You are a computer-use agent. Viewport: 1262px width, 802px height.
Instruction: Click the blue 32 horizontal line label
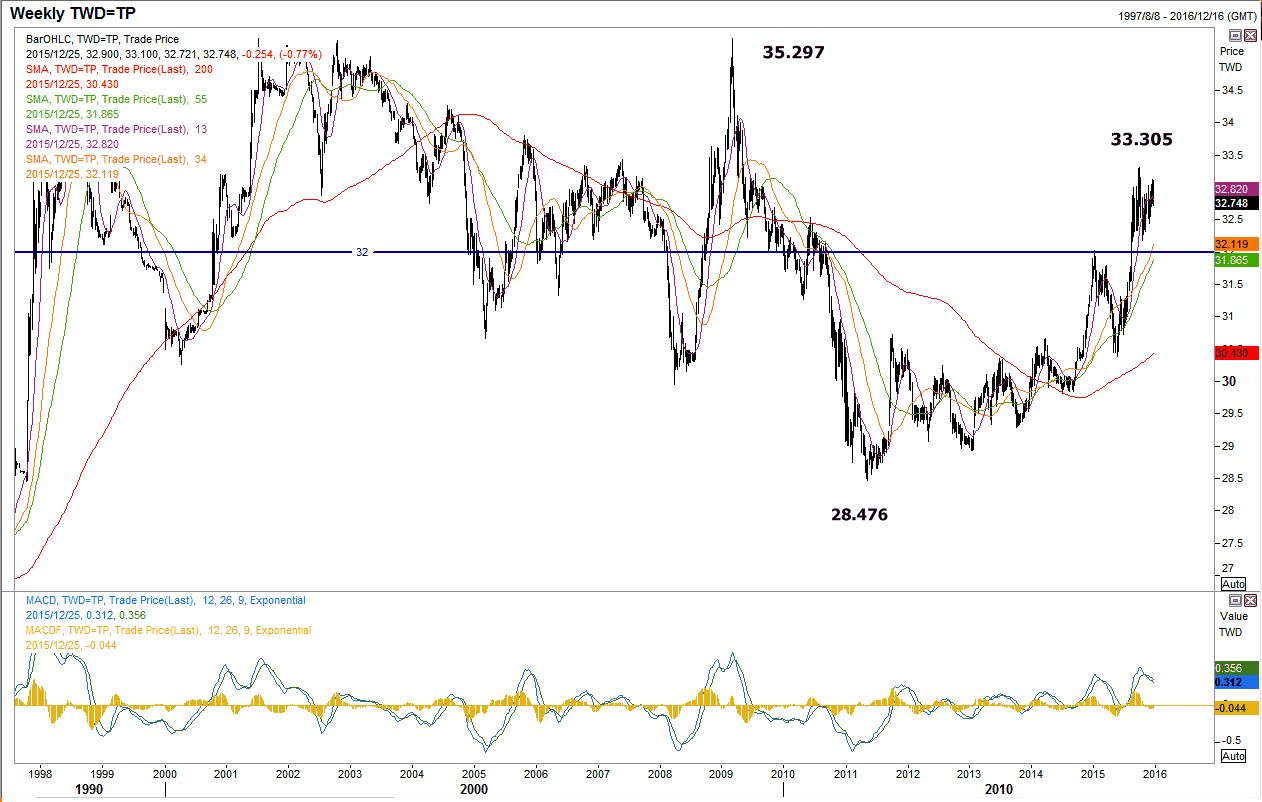tap(362, 252)
